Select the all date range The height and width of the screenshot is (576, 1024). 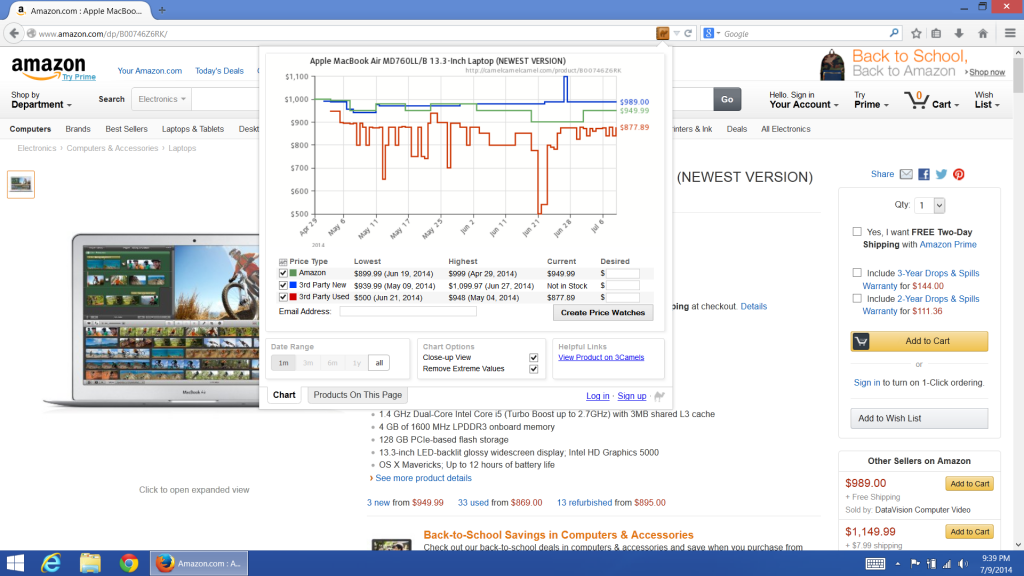(379, 362)
